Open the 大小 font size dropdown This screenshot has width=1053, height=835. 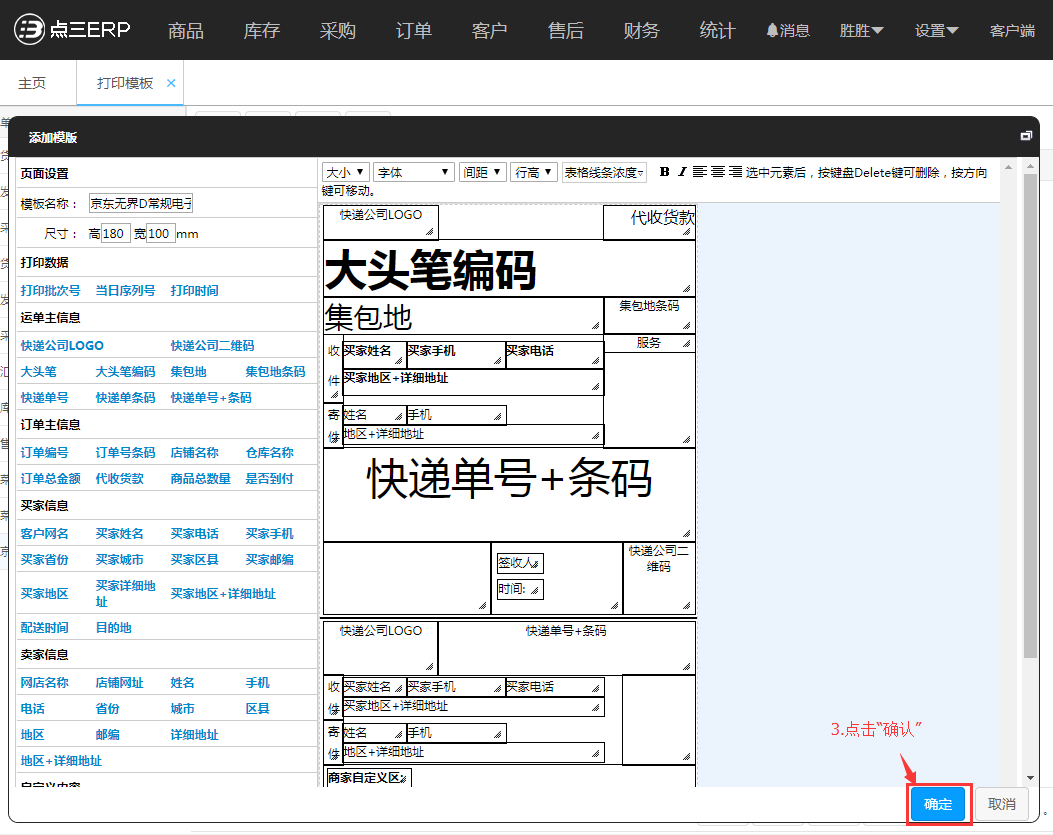click(x=345, y=173)
